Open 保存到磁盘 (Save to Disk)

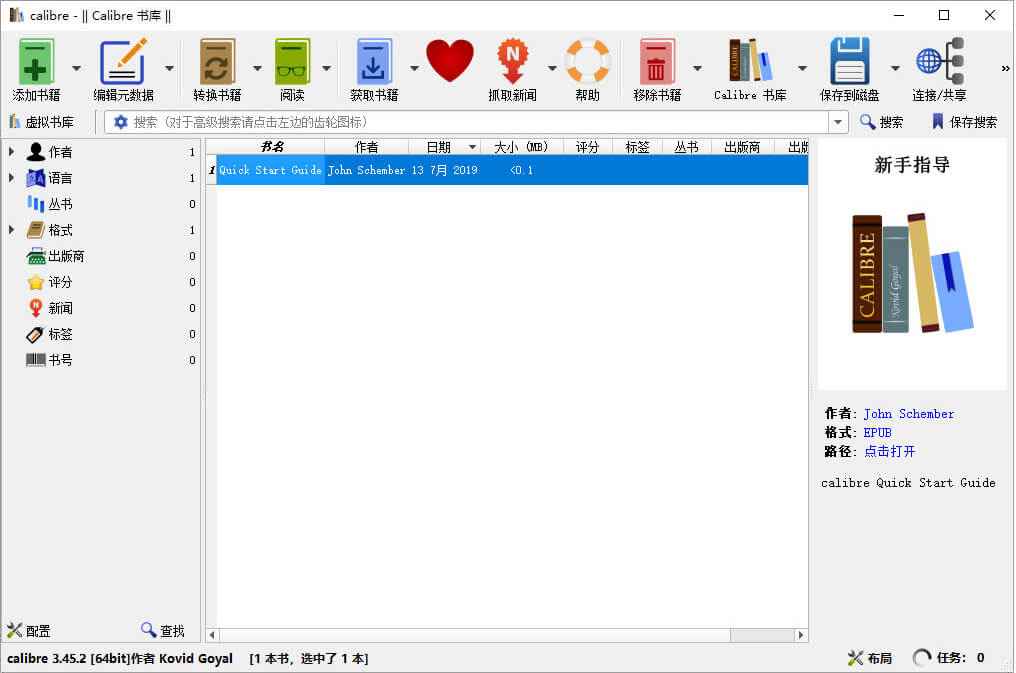pyautogui.click(x=851, y=62)
